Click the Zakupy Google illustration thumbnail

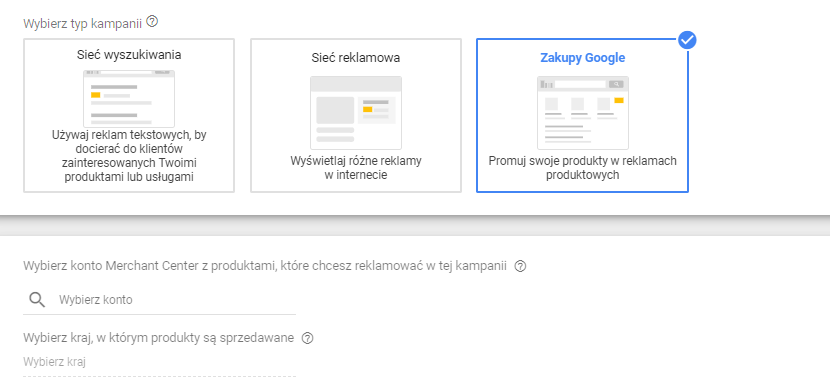pos(583,113)
